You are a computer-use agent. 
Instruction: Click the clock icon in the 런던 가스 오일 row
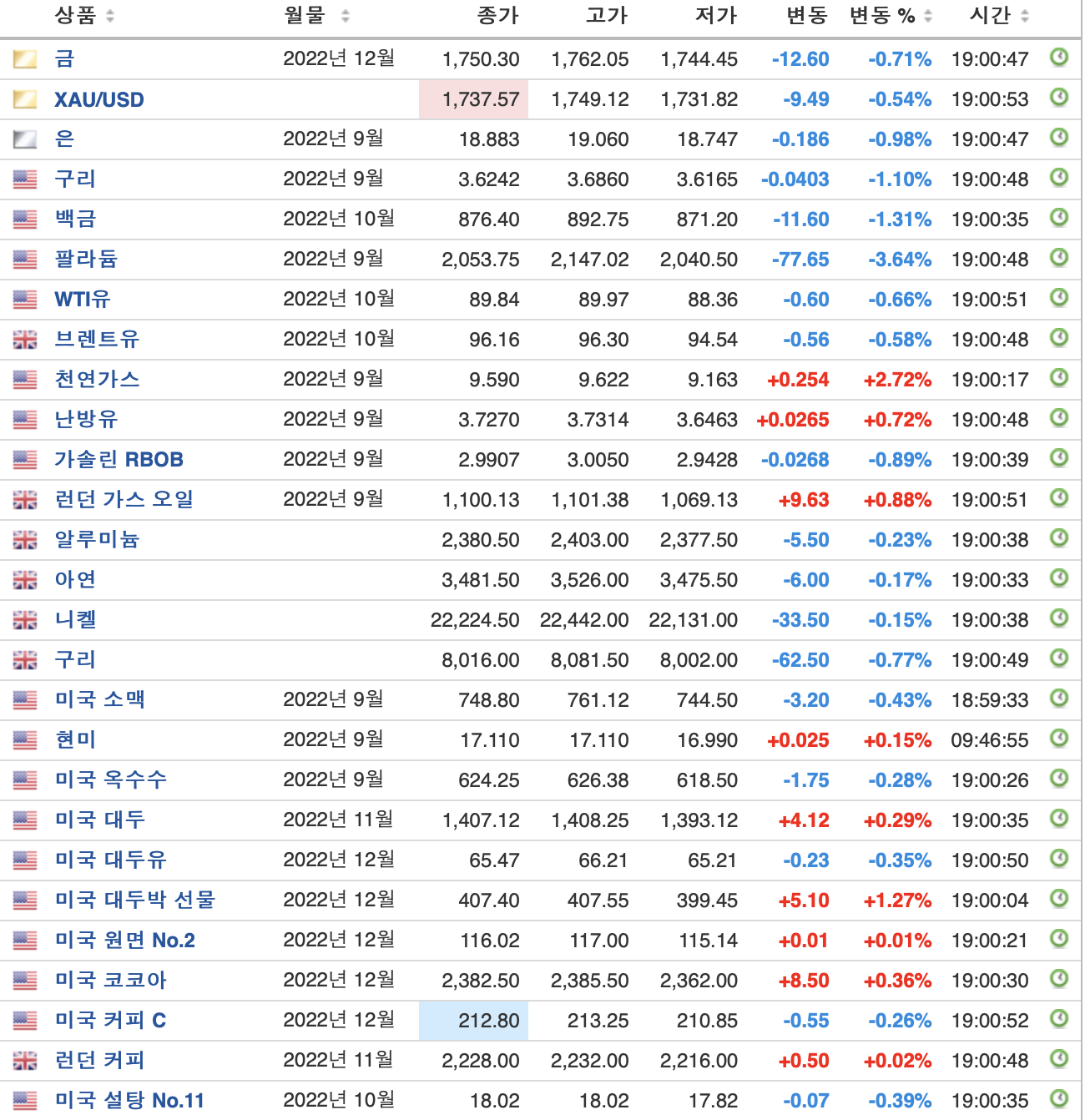pos(1059,498)
